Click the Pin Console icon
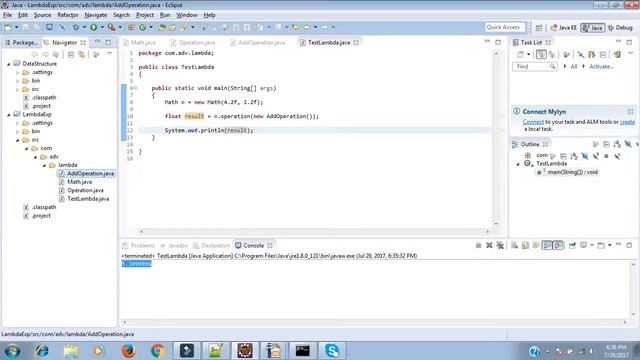 point(572,245)
